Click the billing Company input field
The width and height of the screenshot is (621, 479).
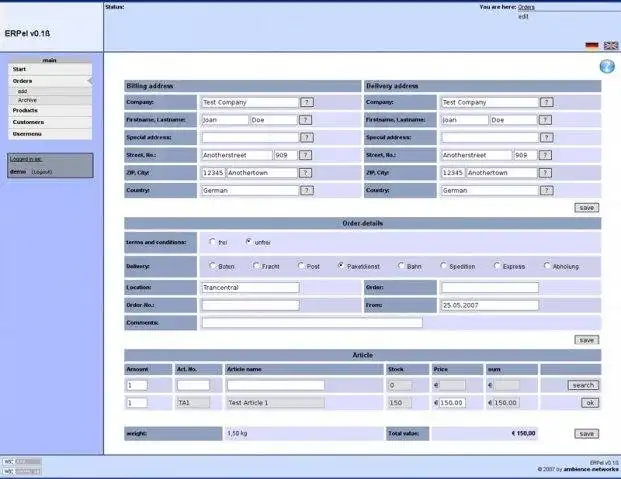250,102
